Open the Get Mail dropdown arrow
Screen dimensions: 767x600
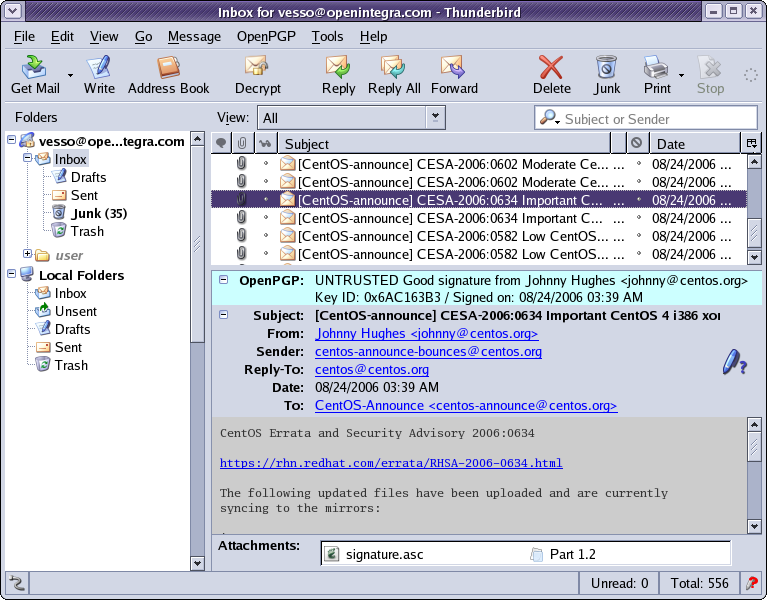coord(70,75)
